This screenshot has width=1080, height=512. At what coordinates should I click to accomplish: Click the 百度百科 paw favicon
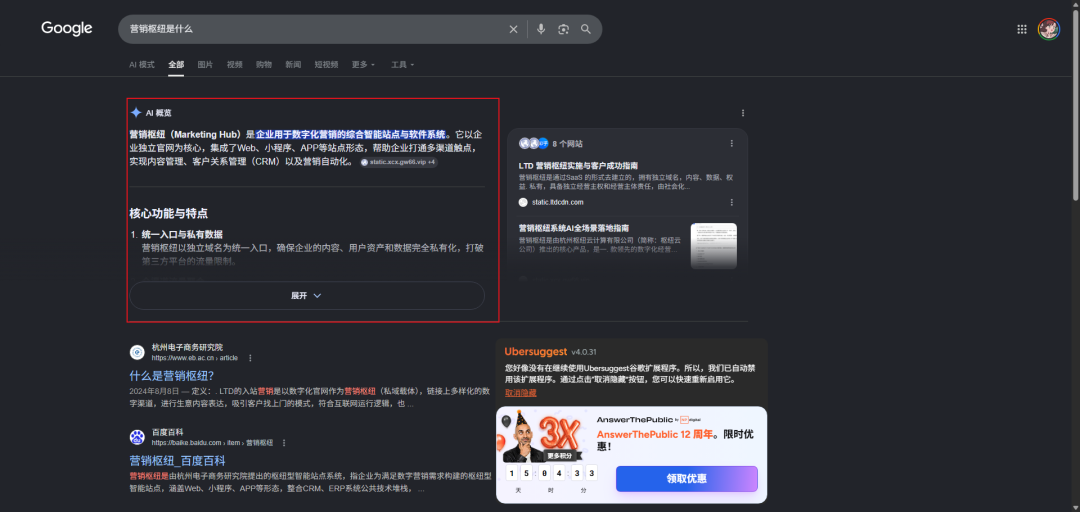tap(137, 437)
